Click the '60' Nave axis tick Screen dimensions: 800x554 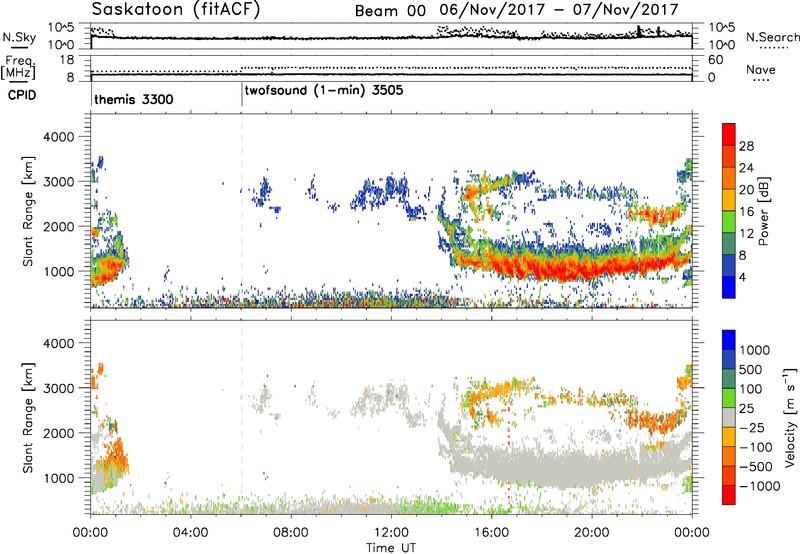pos(716,60)
